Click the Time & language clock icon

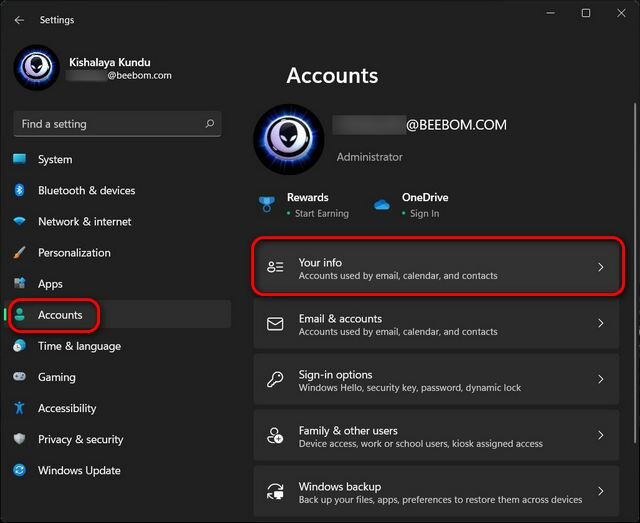pyautogui.click(x=19, y=346)
